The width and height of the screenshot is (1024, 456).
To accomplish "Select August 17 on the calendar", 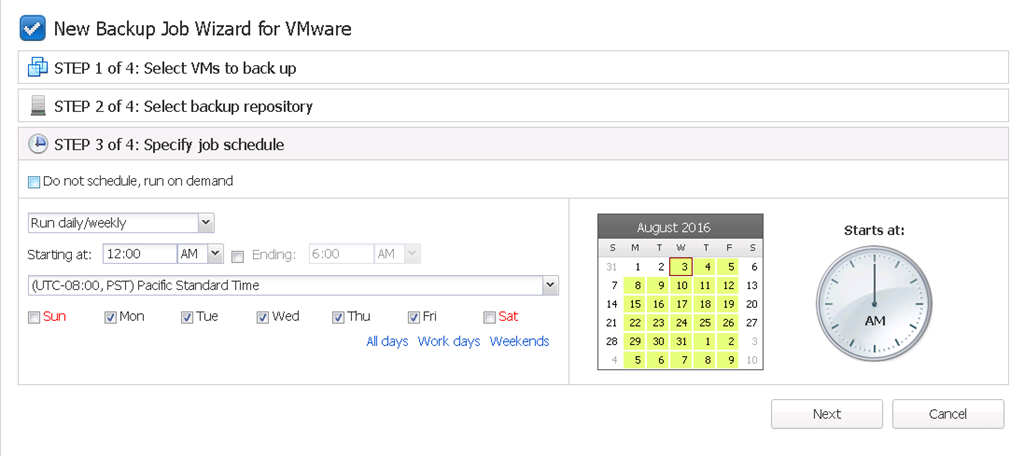I will coord(682,304).
